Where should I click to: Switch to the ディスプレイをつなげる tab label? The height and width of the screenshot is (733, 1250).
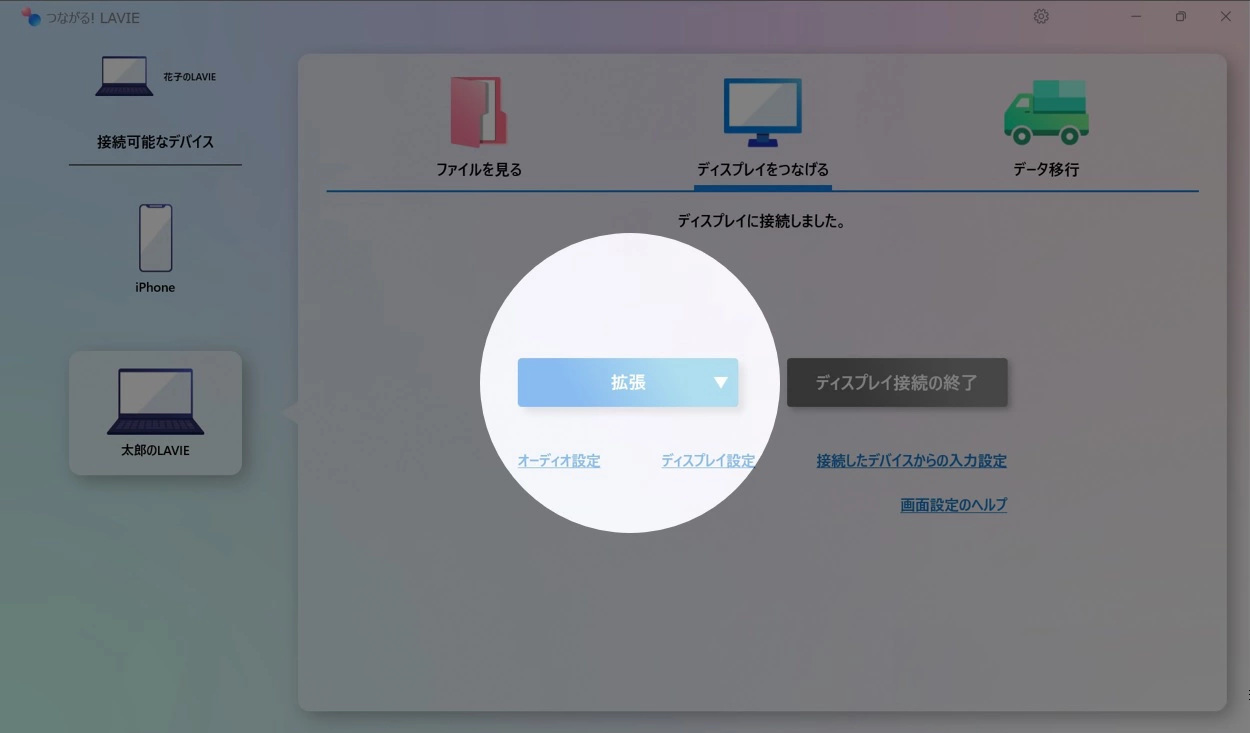pos(762,170)
